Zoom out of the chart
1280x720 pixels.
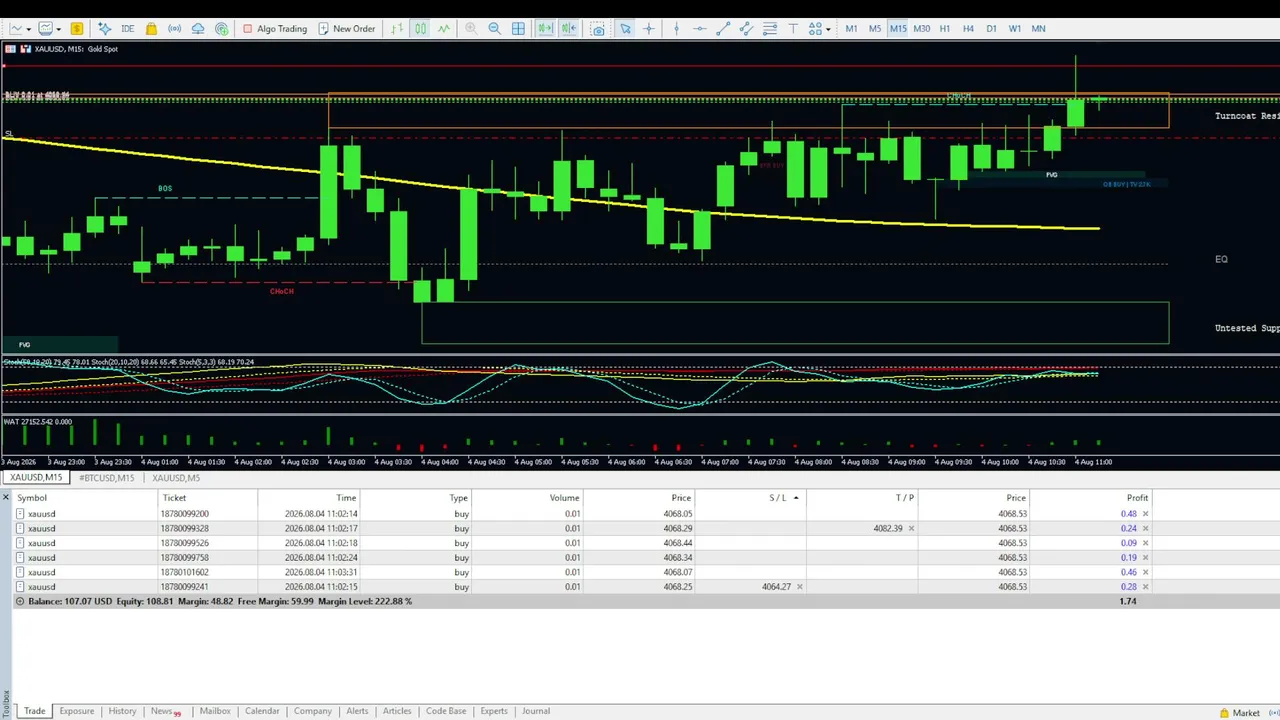tap(494, 28)
